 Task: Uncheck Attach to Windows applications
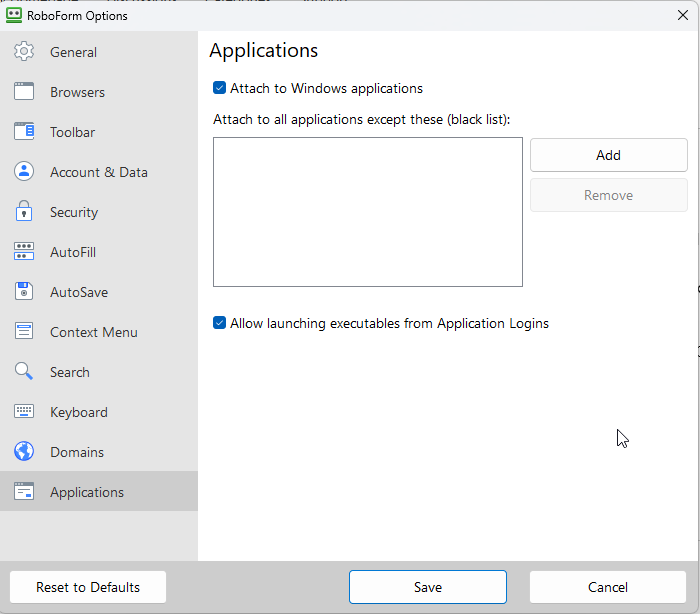220,88
